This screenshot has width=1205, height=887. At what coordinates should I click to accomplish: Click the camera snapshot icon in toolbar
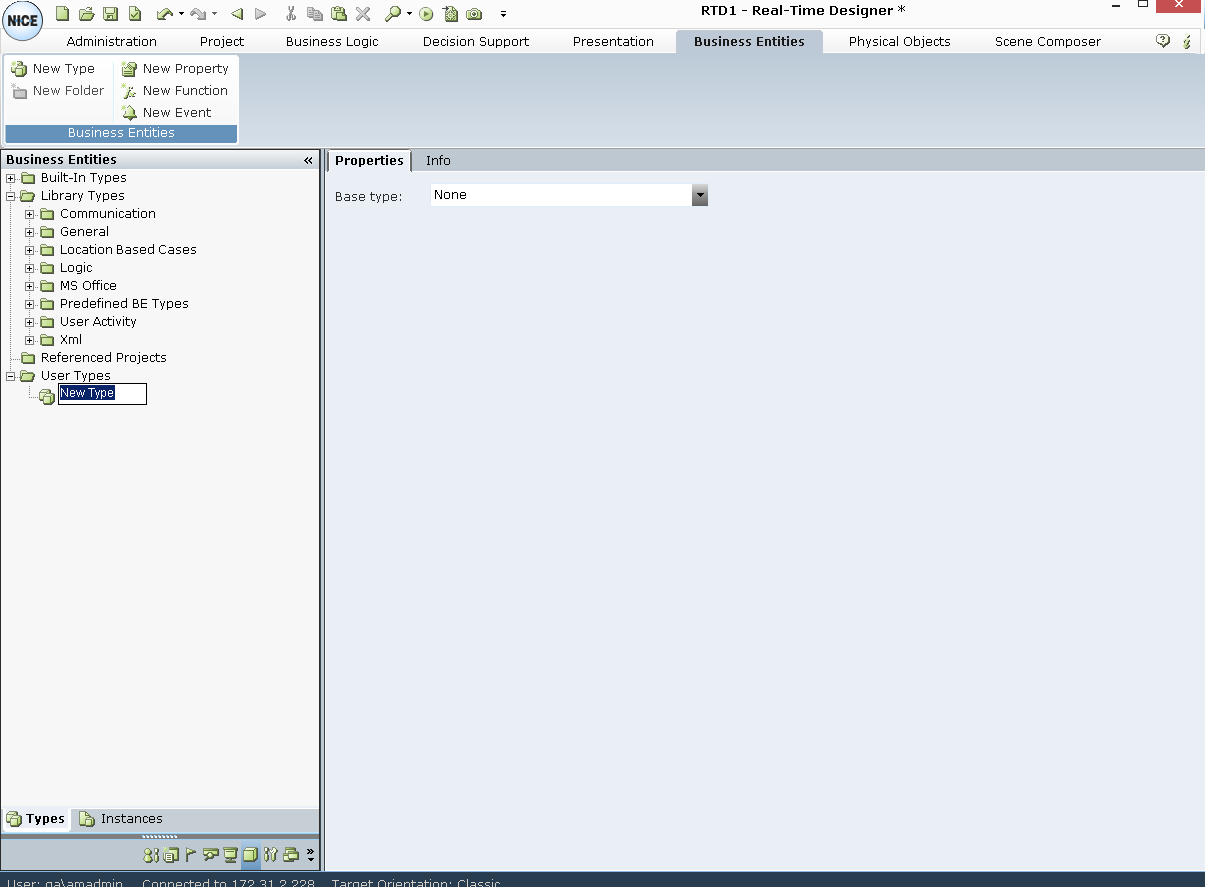point(474,14)
